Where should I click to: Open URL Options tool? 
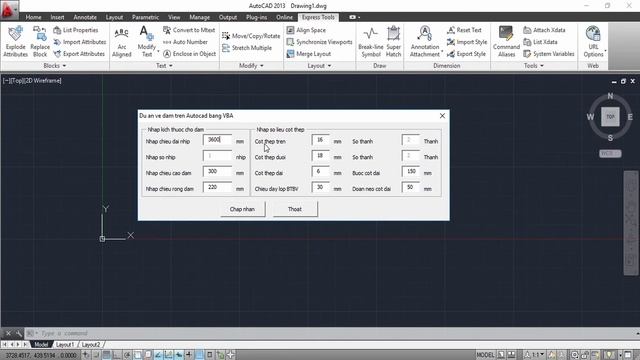[x=593, y=42]
